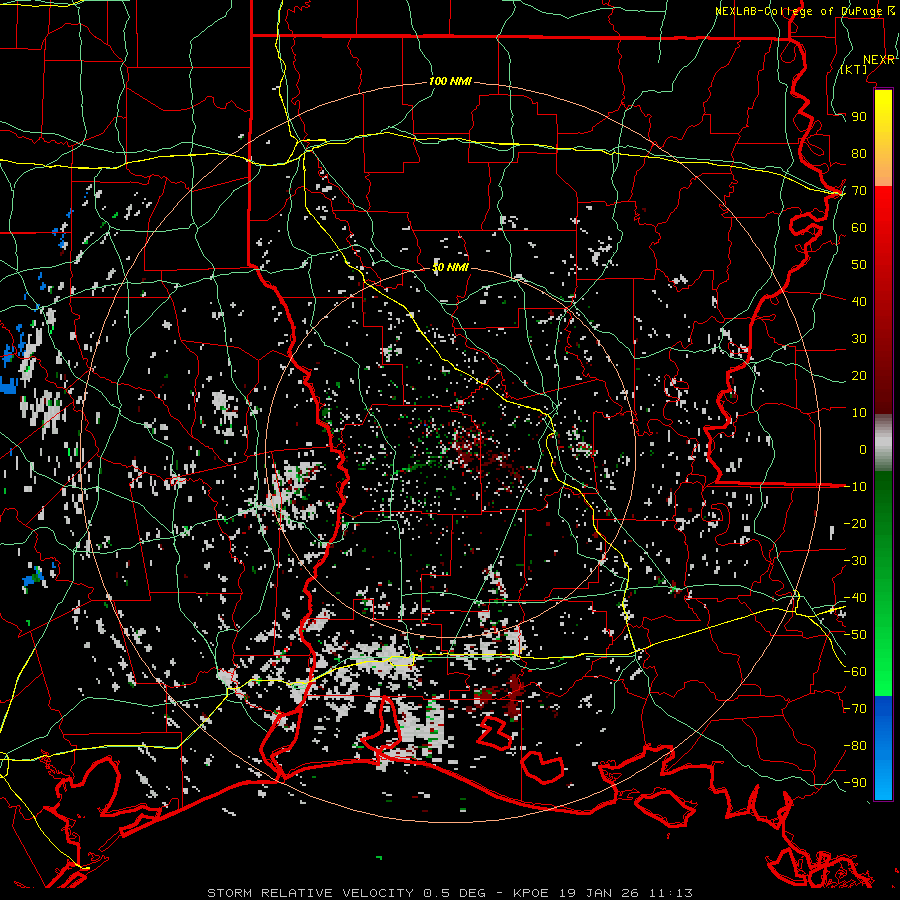The height and width of the screenshot is (900, 900).
Task: Click the 30 value on velocity scale
Action: click(859, 339)
